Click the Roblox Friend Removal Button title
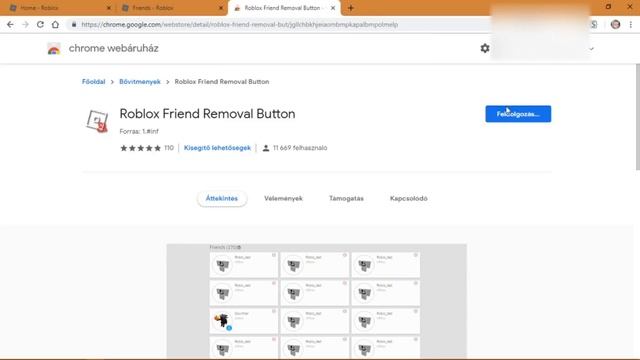The image size is (640, 360). pyautogui.click(x=207, y=113)
